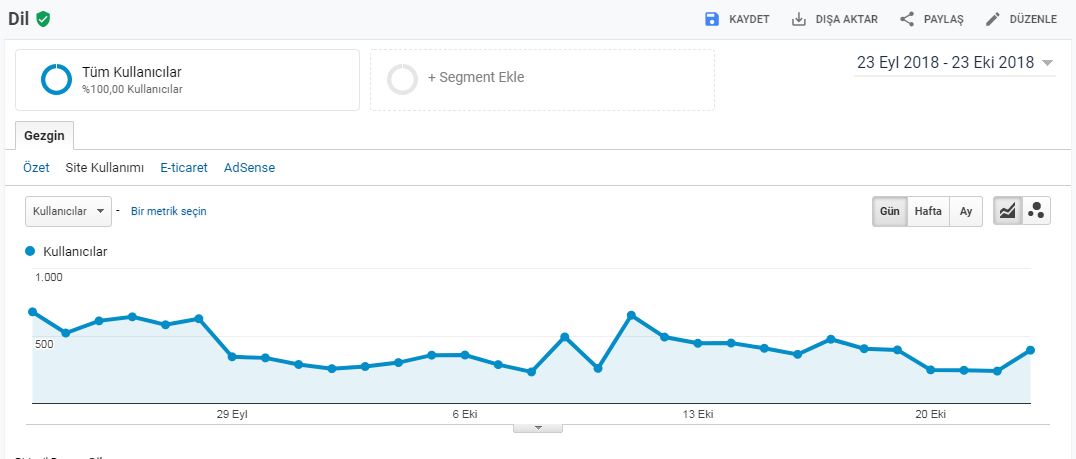Click the Paylaş share icon
Image resolution: width=1076 pixels, height=459 pixels.
click(x=907, y=19)
